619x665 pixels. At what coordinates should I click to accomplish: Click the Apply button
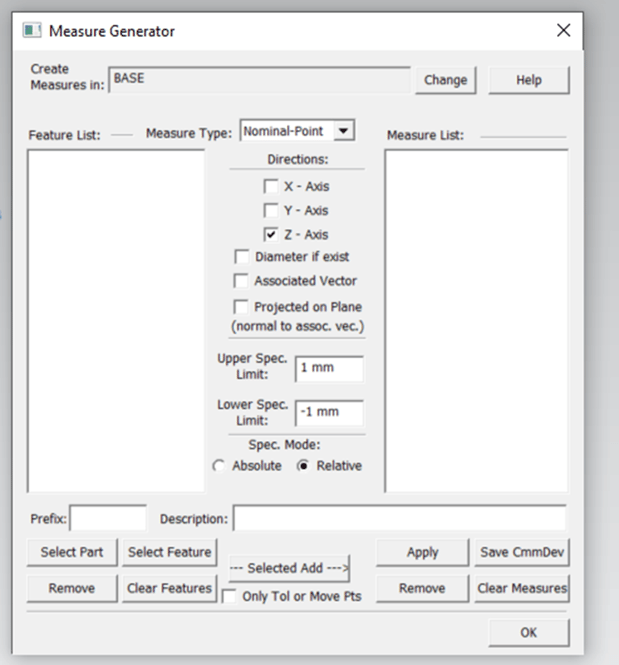422,552
